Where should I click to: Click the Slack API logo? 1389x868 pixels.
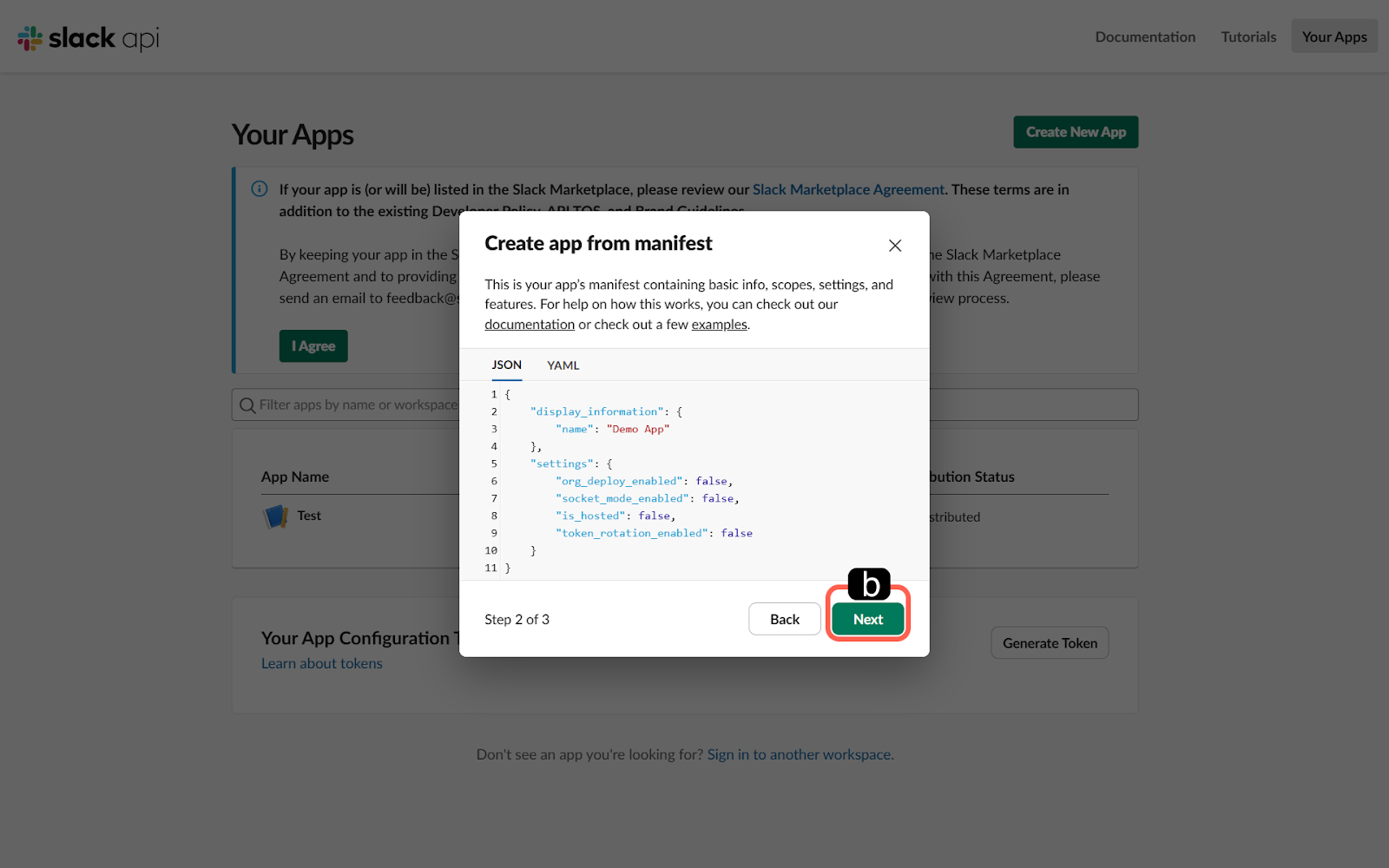[x=89, y=38]
